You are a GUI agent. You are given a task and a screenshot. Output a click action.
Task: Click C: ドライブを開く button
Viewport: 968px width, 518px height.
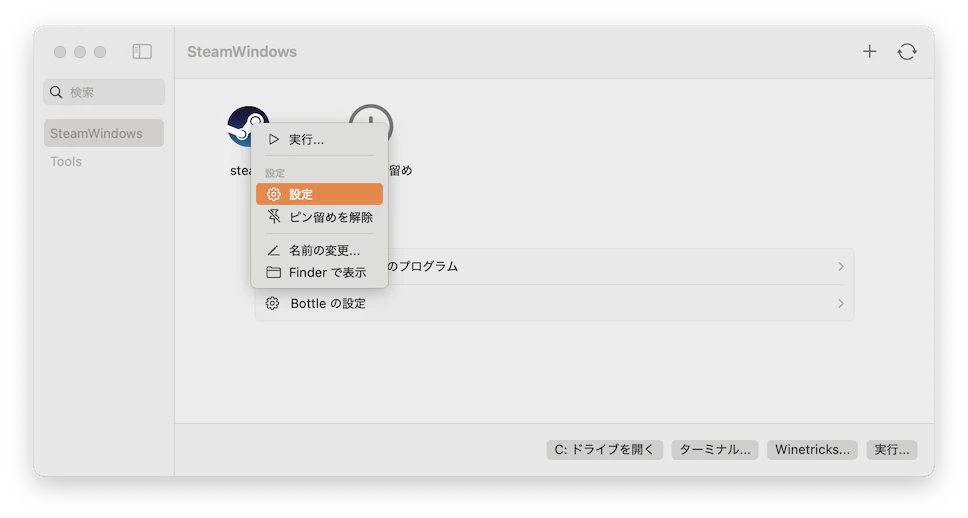[604, 449]
